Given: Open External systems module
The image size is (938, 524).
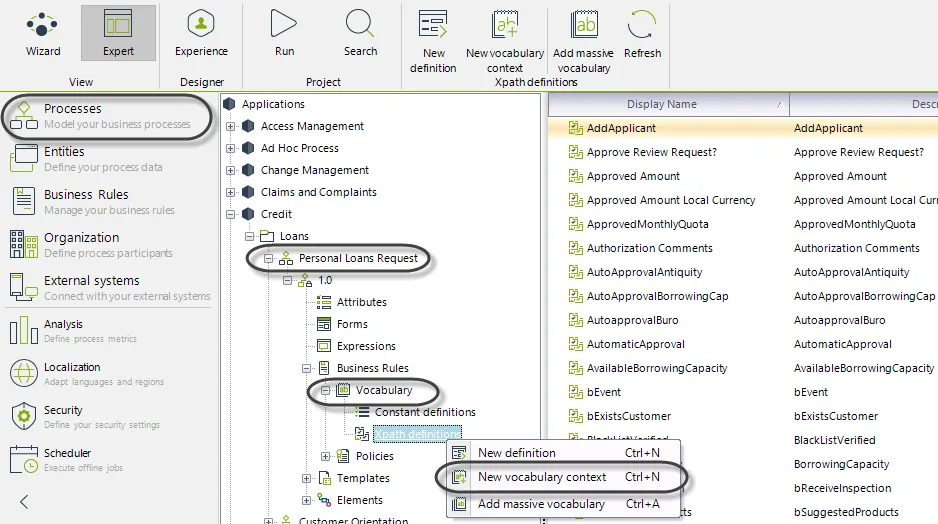Looking at the screenshot, I should [x=109, y=288].
